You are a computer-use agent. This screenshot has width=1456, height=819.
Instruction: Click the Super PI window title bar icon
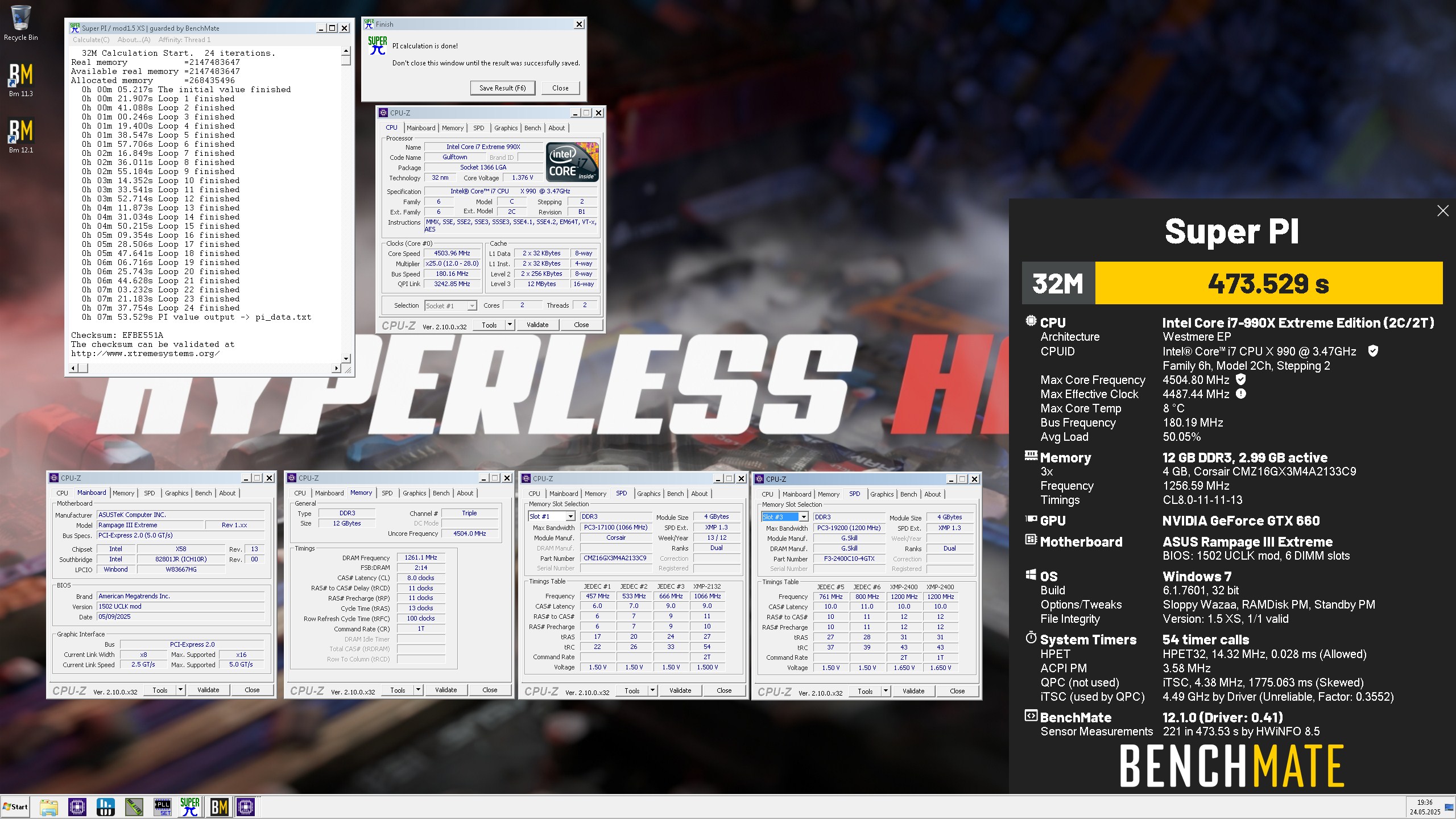click(75, 27)
